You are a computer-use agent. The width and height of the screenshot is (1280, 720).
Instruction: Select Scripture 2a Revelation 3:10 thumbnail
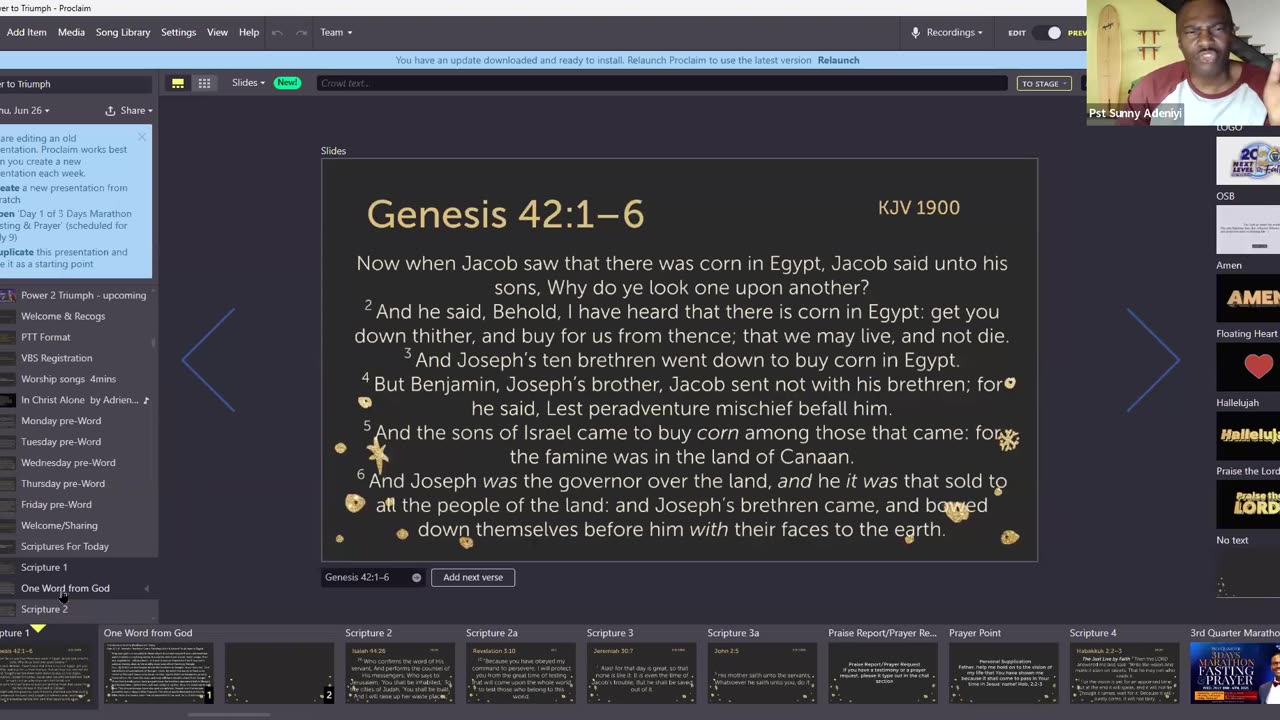(520, 673)
